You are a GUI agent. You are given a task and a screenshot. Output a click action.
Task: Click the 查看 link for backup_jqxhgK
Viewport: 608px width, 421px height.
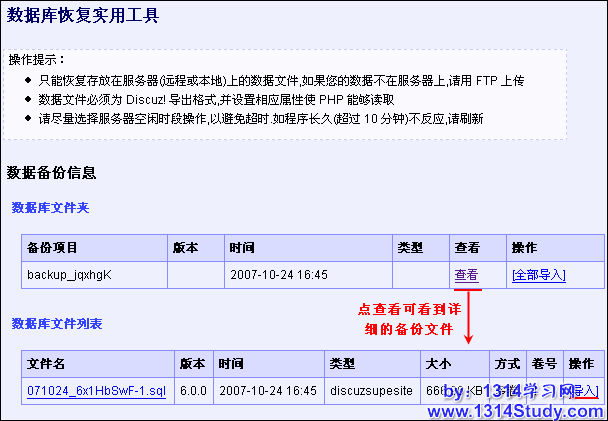point(466,275)
